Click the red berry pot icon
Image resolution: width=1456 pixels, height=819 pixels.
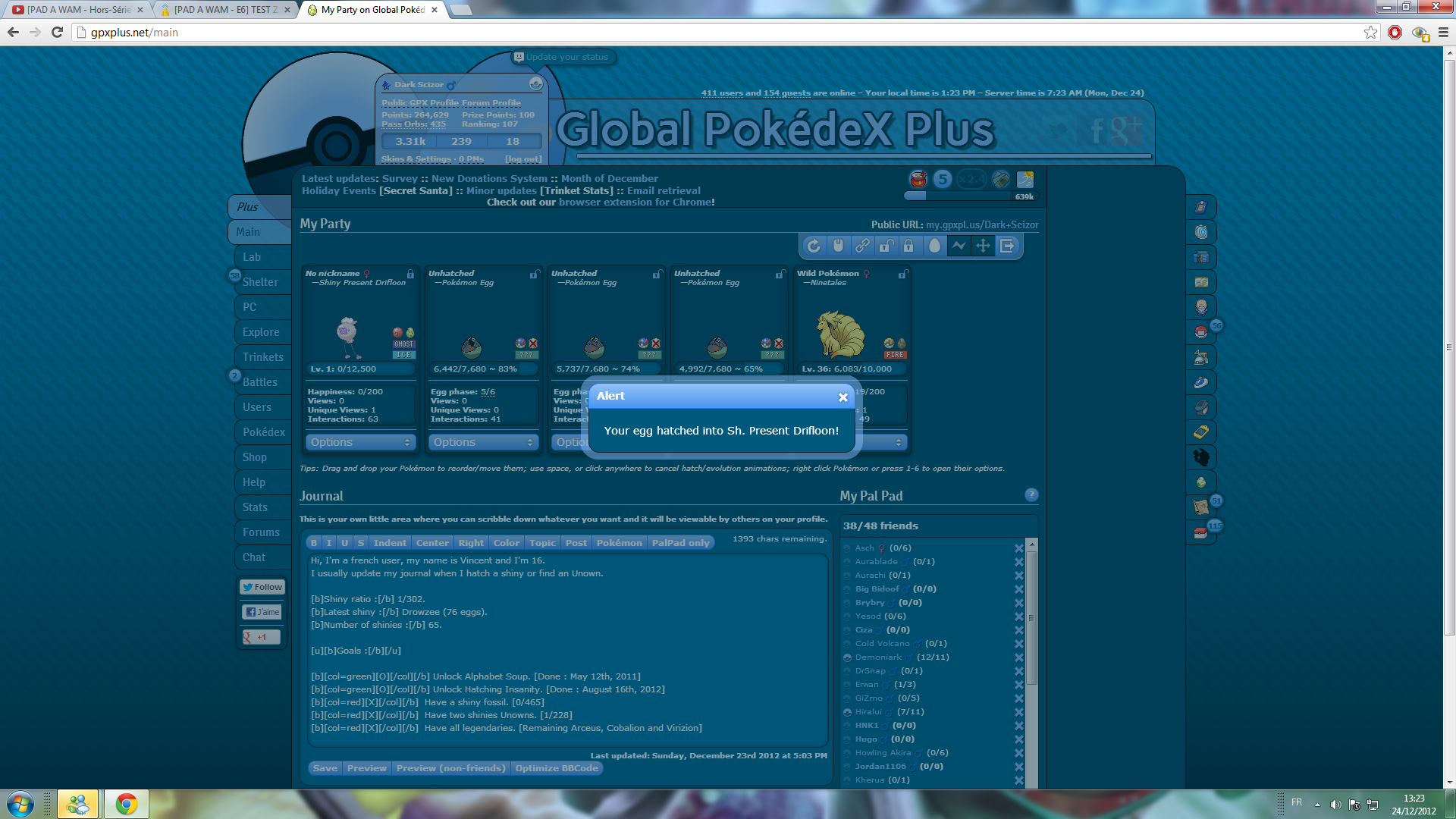pyautogui.click(x=918, y=179)
